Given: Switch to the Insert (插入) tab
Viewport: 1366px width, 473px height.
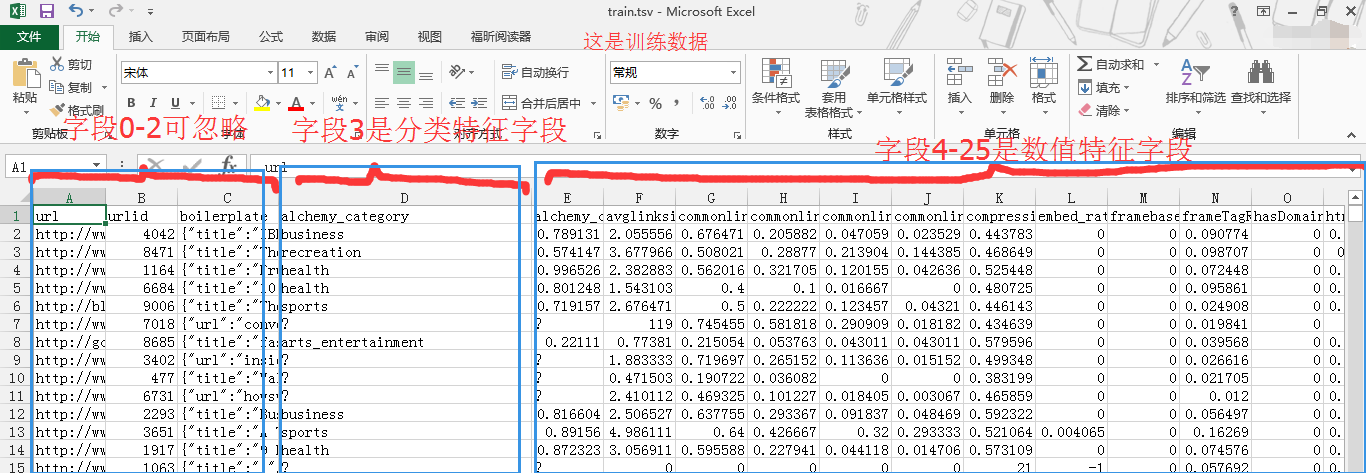Looking at the screenshot, I should click(x=141, y=36).
